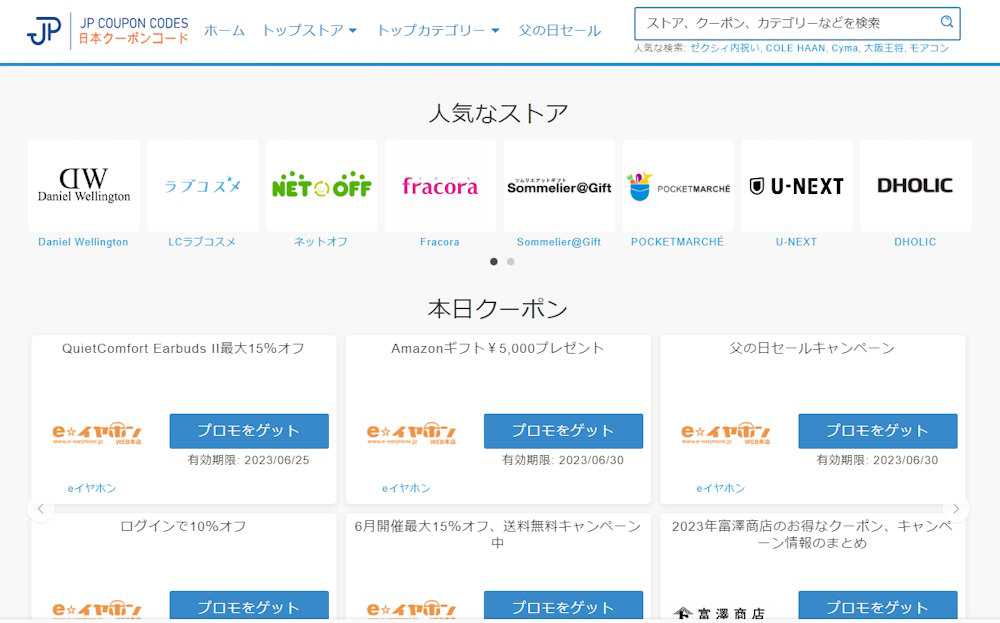The width and height of the screenshot is (1000, 623).
Task: Click Amazonギフト￥5,000プレゼント title
Action: tap(497, 348)
